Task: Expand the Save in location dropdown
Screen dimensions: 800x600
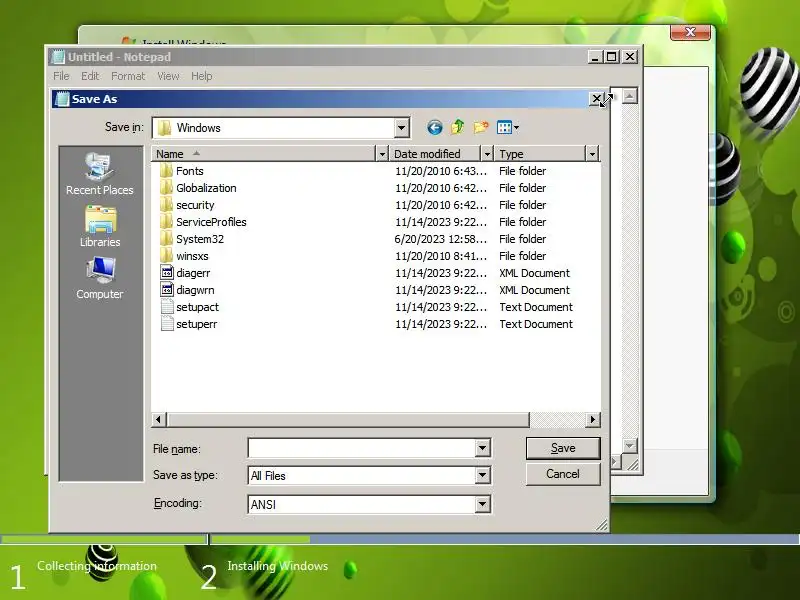Action: (x=402, y=128)
